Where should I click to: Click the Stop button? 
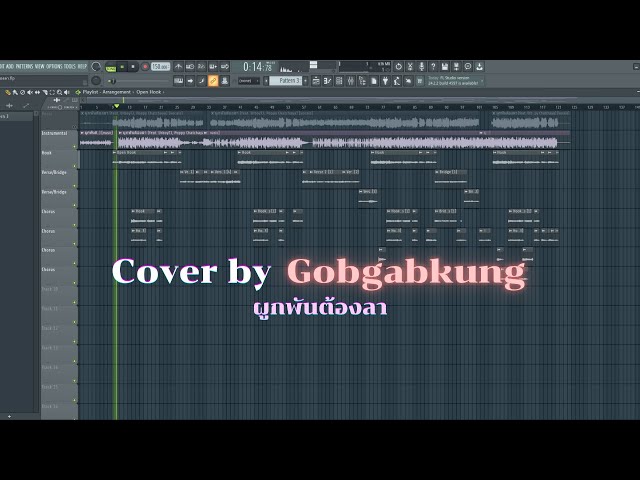(133, 67)
